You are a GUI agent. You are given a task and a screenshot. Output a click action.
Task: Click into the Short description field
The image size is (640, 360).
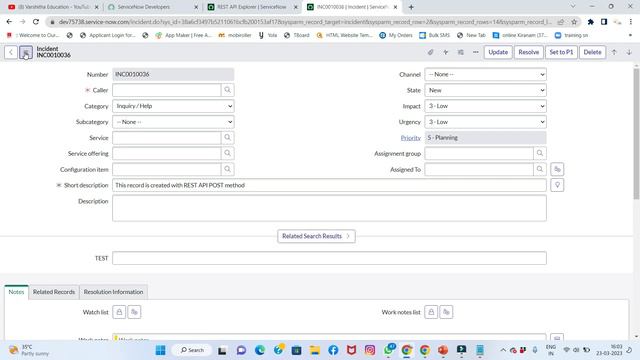[x=329, y=185]
